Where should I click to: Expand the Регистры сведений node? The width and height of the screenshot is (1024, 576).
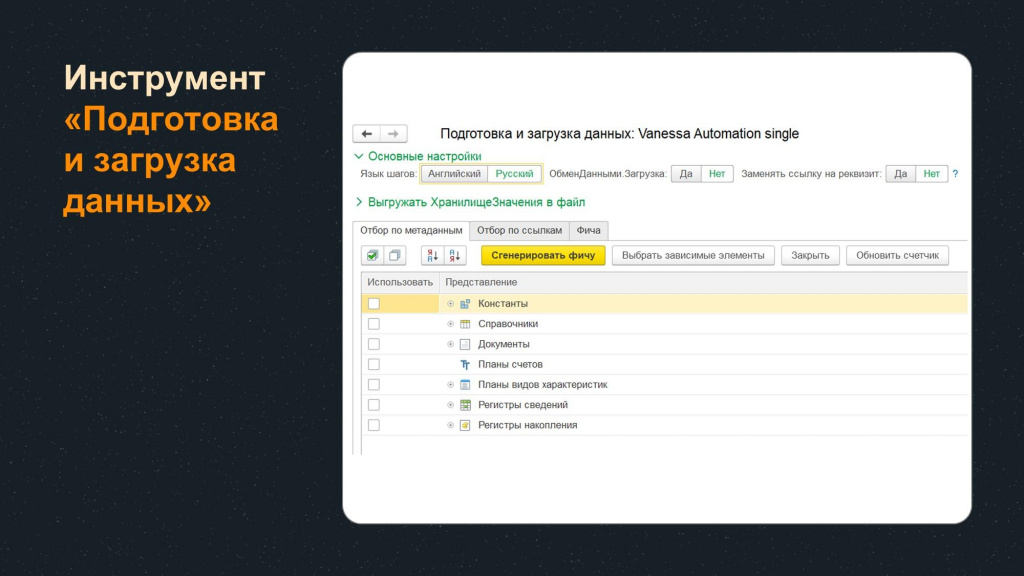click(x=450, y=405)
